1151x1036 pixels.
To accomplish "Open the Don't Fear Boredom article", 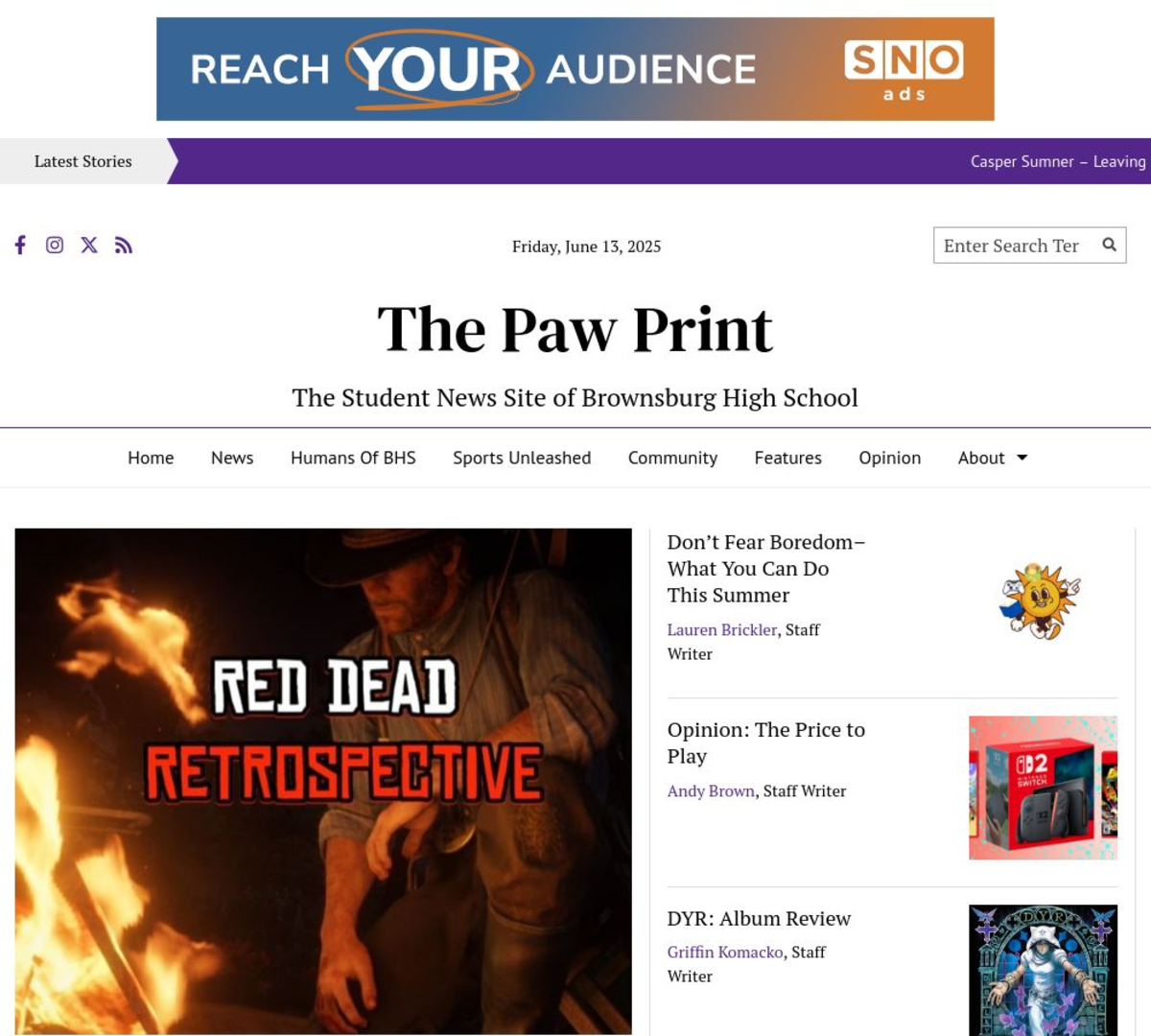I will (x=766, y=568).
